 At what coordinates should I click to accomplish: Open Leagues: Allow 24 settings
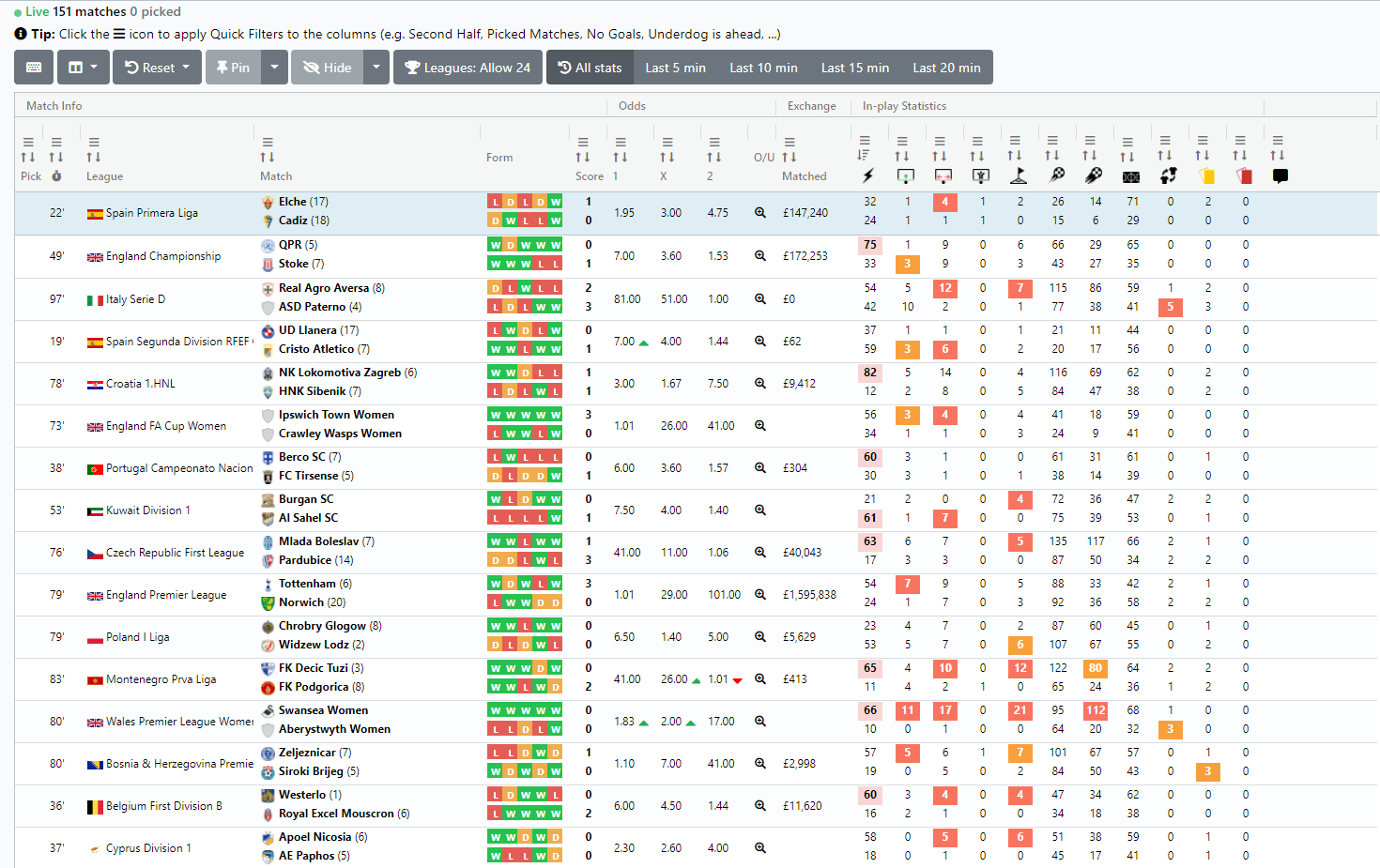click(x=467, y=67)
